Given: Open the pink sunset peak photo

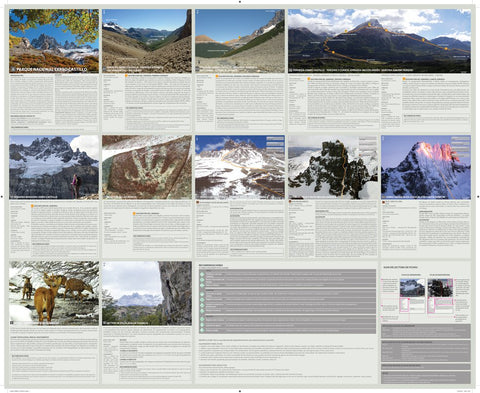Looking at the screenshot, I should (426, 167).
